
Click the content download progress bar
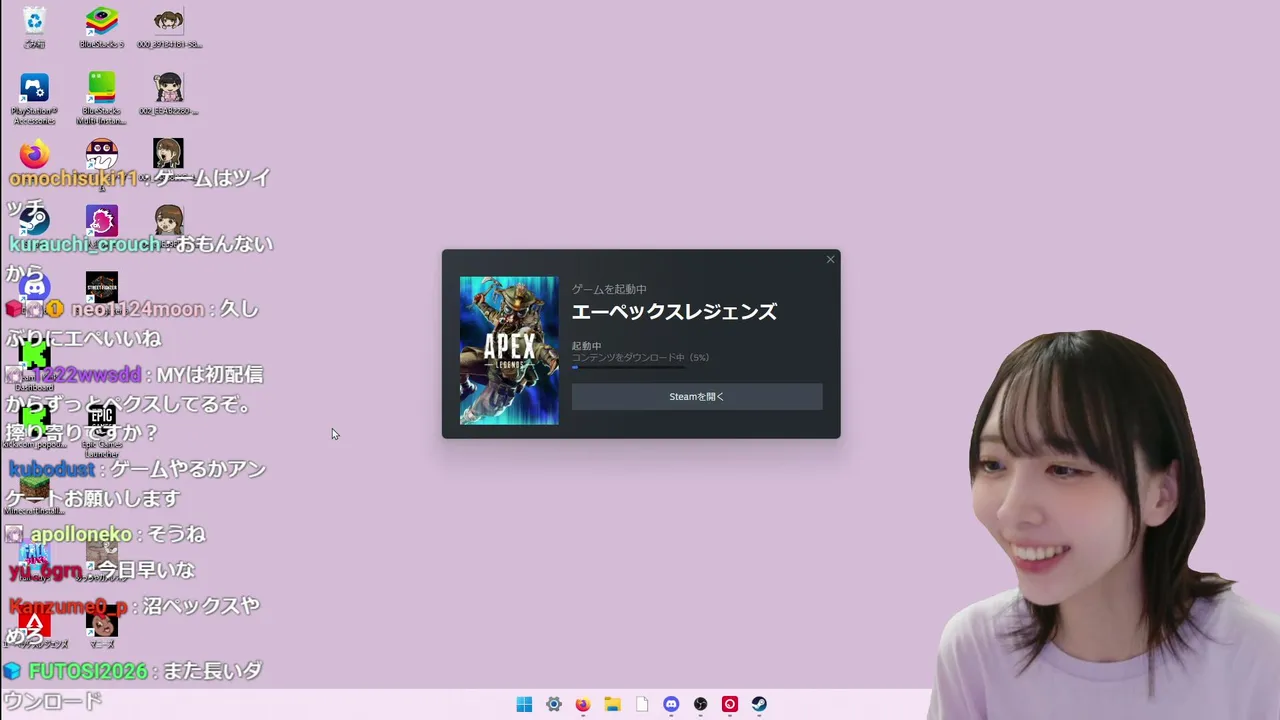click(628, 368)
